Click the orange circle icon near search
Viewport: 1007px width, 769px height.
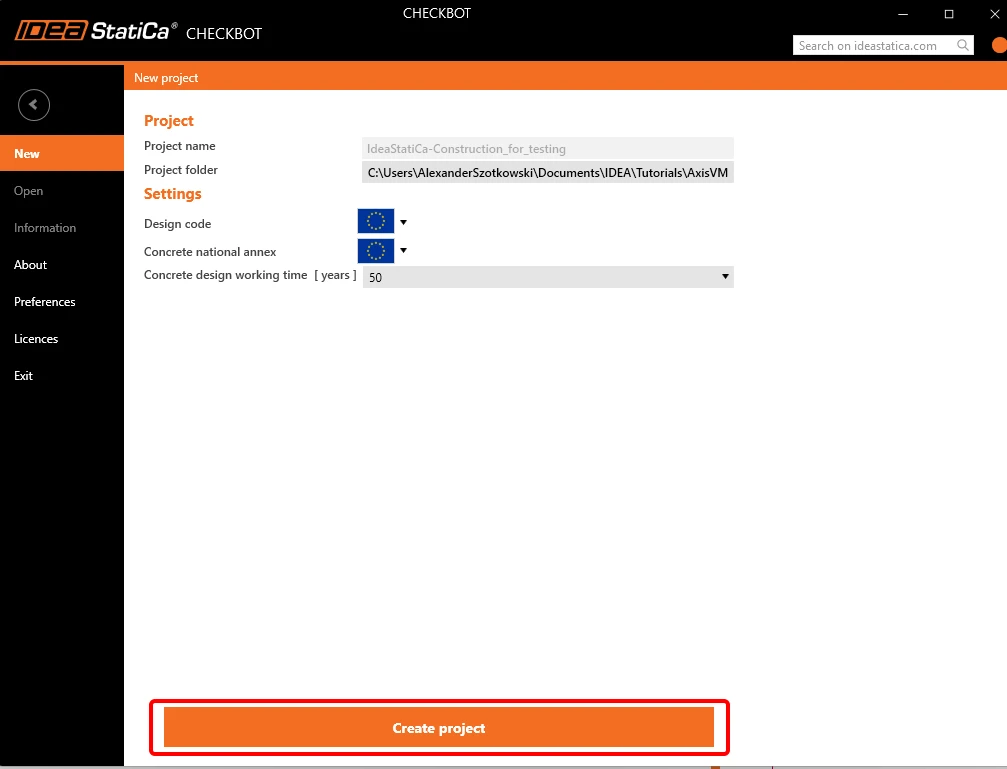click(999, 45)
